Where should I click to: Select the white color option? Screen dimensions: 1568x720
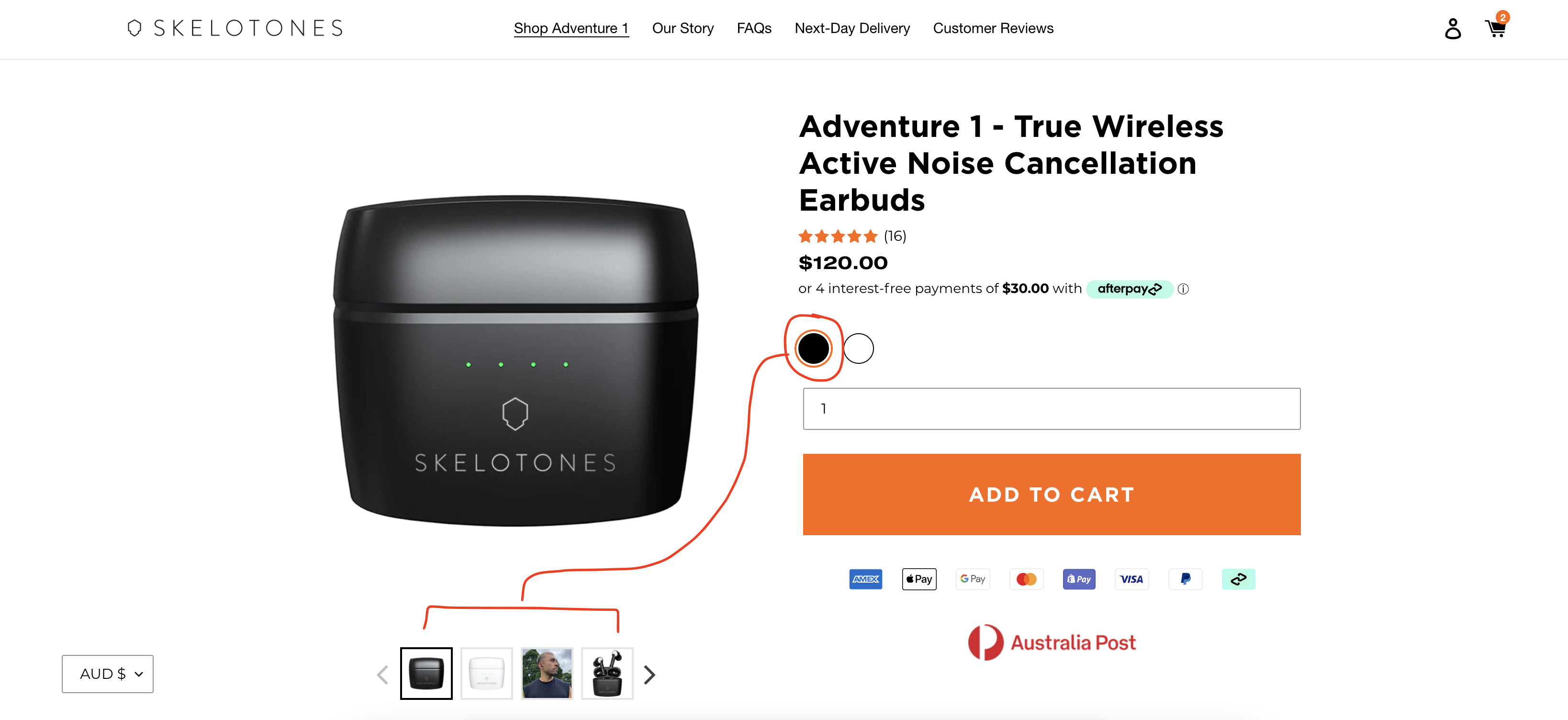tap(858, 349)
